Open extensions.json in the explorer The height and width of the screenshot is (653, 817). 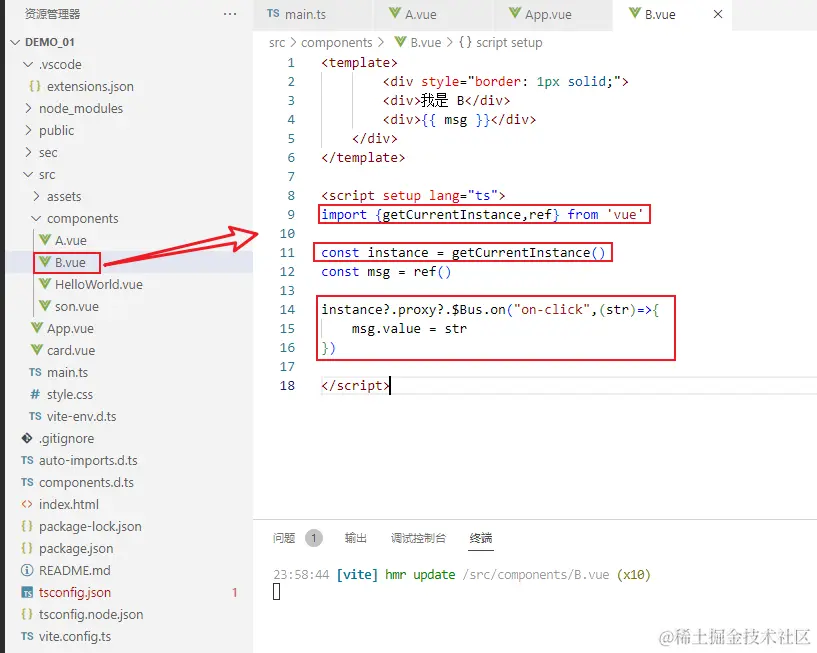(x=90, y=86)
